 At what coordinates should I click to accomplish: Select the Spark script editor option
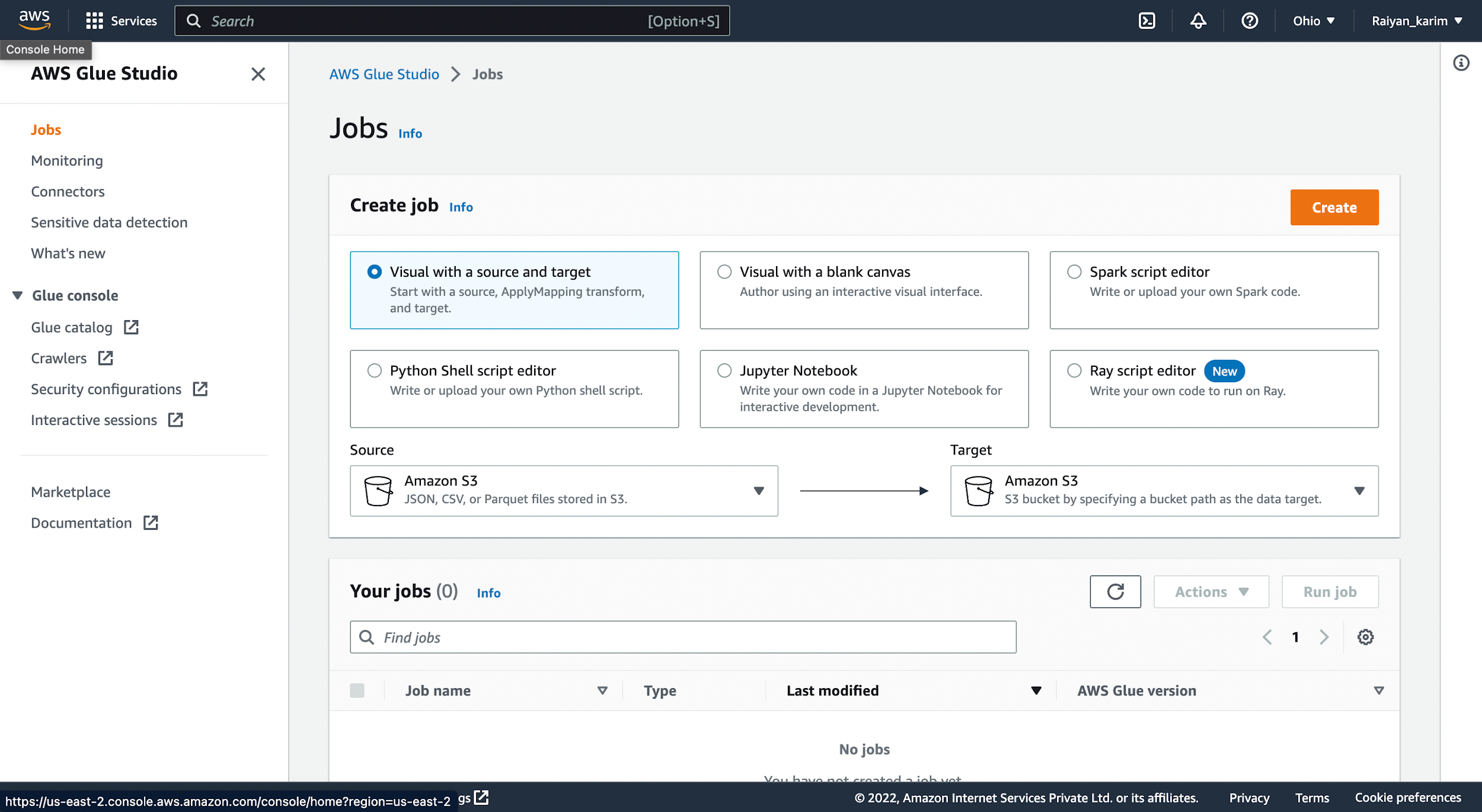(1074, 272)
